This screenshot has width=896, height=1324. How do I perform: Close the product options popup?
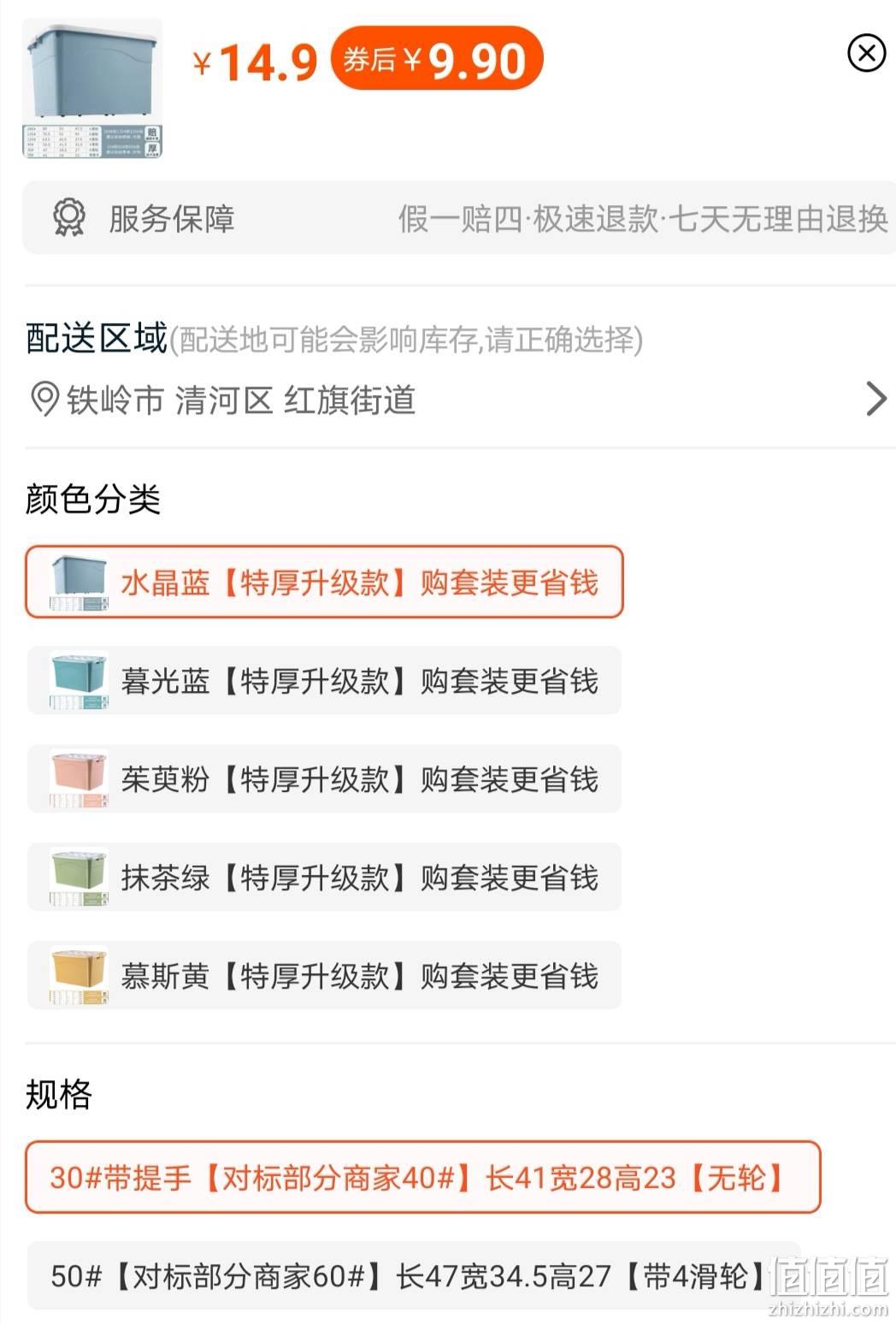click(x=866, y=53)
